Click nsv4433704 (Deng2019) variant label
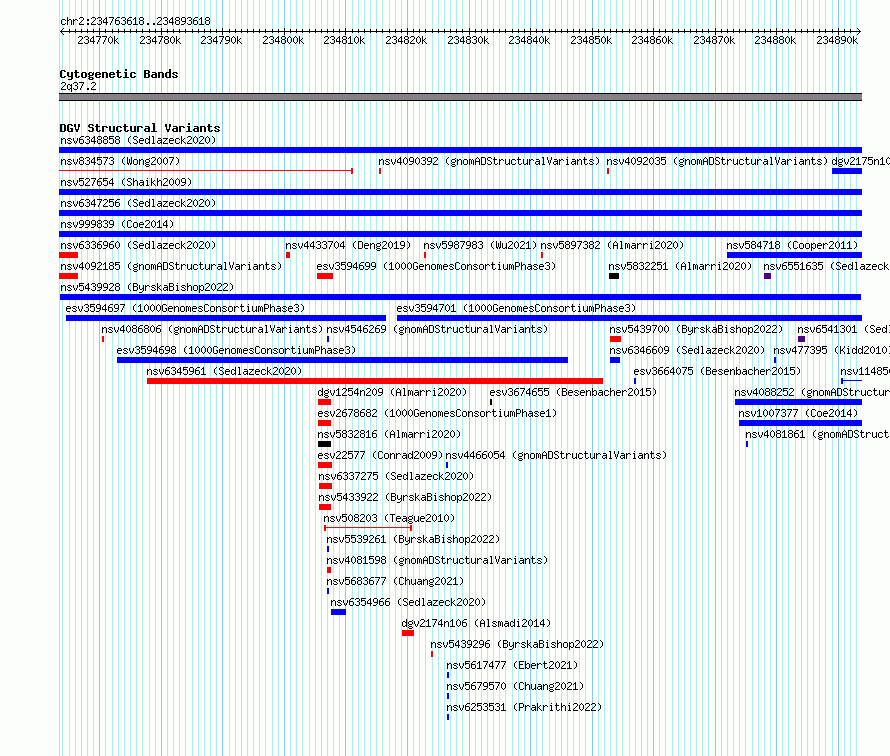Viewport: 890px width, 756px height. [348, 245]
